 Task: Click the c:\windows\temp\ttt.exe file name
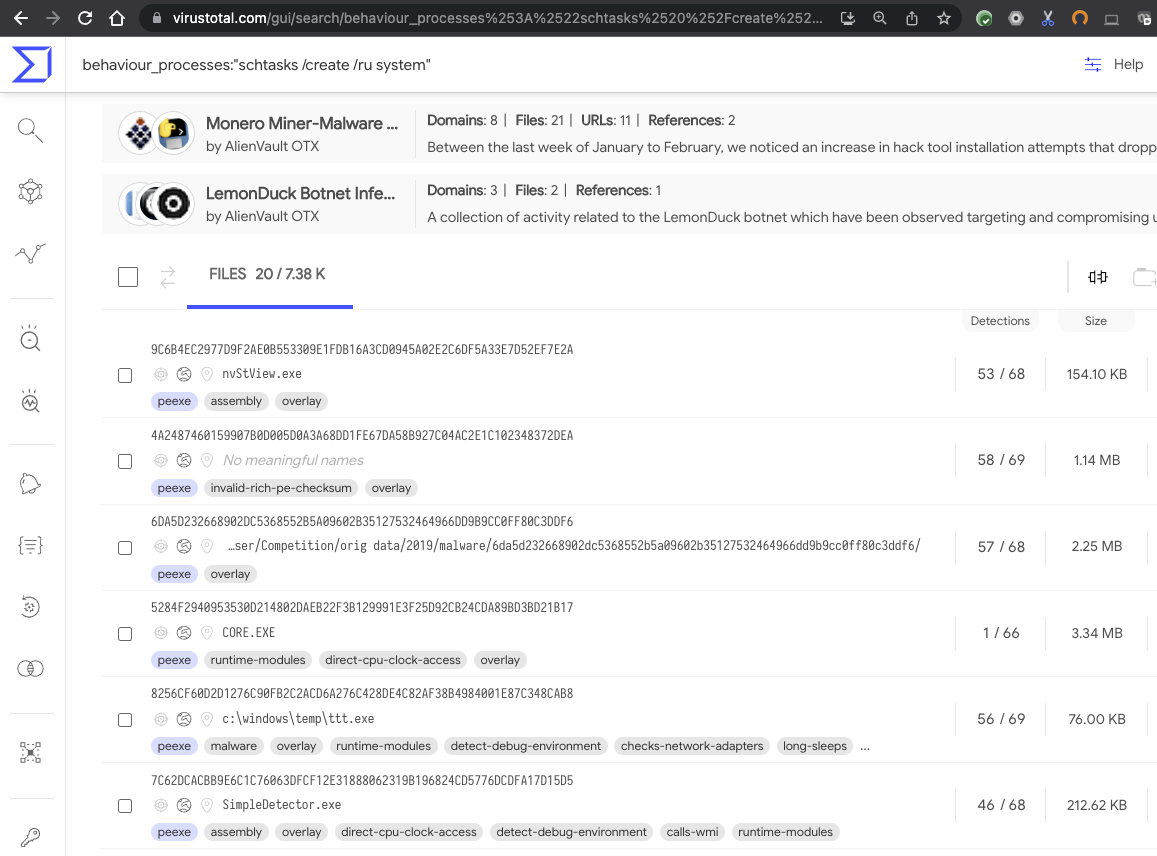(x=298, y=719)
